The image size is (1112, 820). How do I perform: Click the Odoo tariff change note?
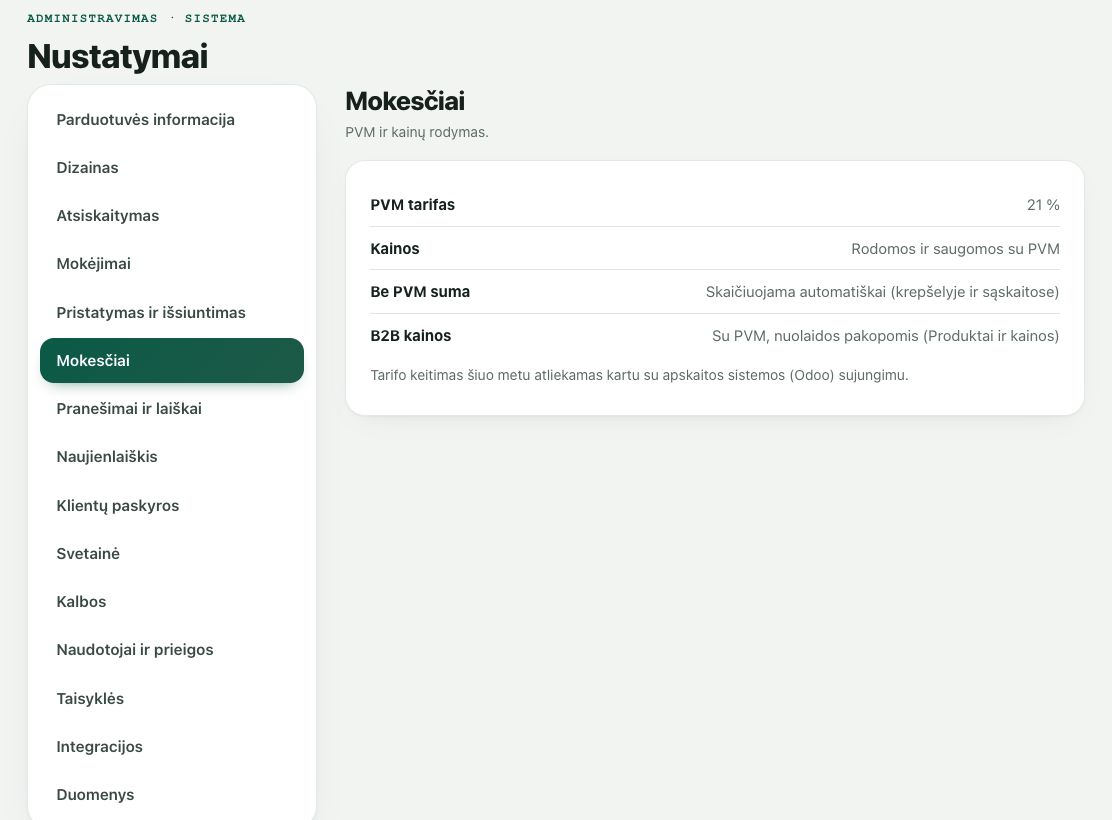[639, 375]
